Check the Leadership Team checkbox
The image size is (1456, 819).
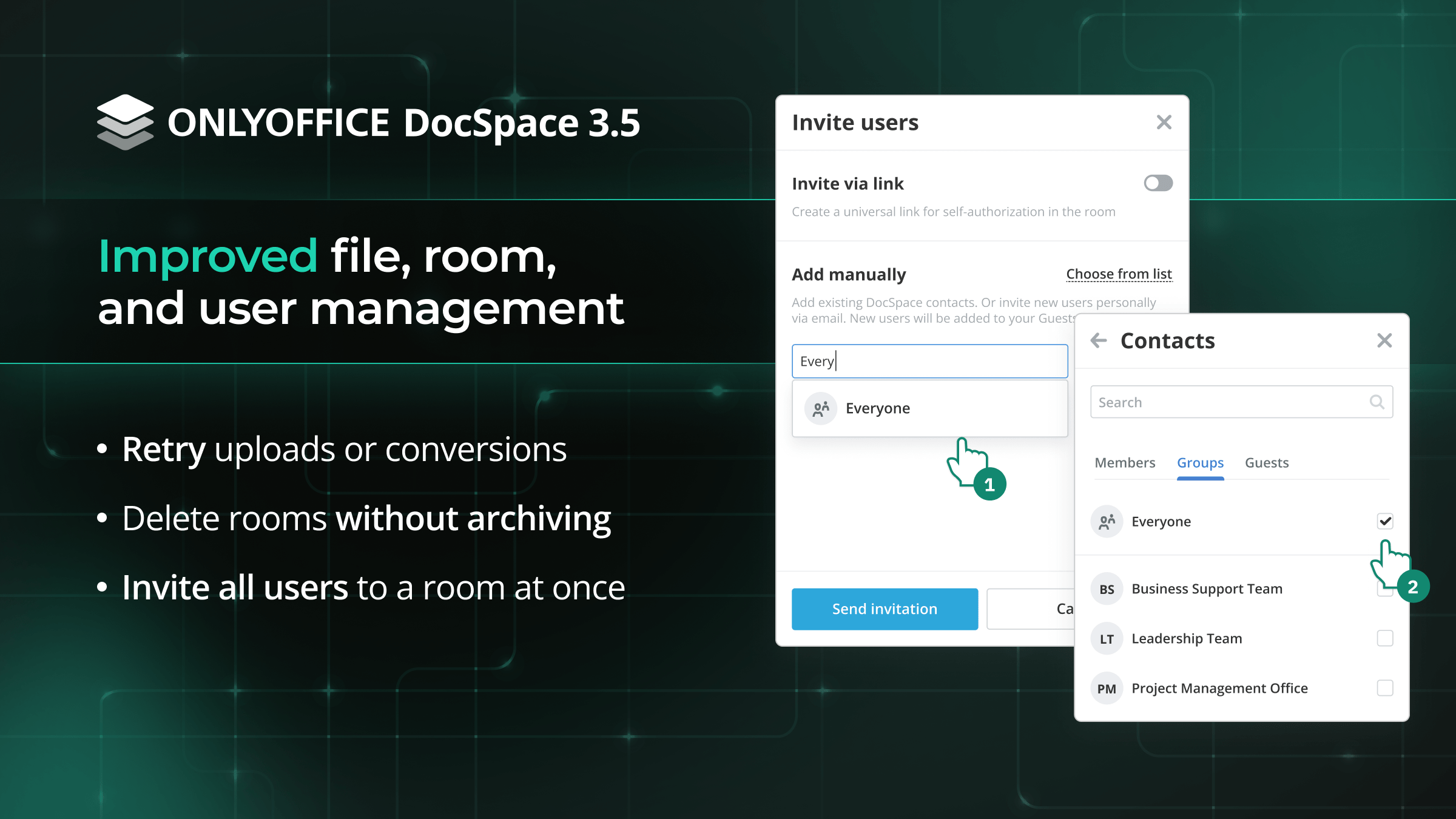(x=1385, y=638)
